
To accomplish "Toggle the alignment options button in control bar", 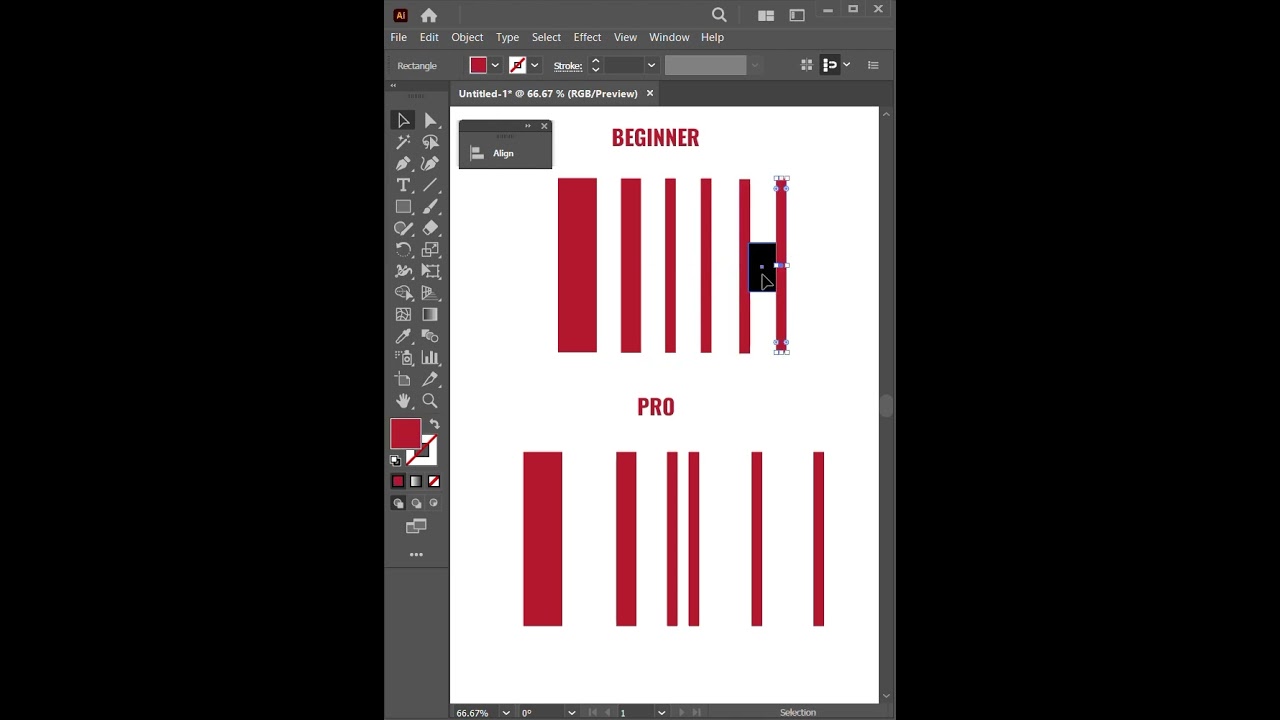I will [830, 65].
